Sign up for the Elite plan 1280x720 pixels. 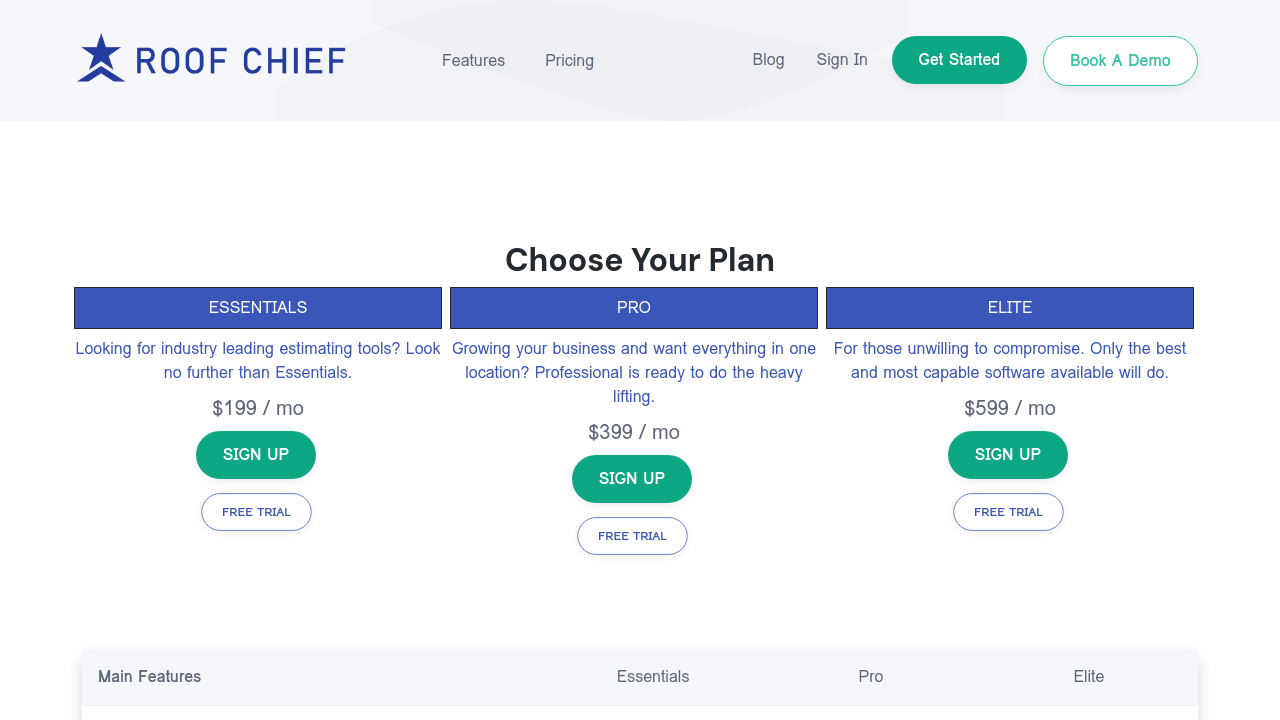1008,455
